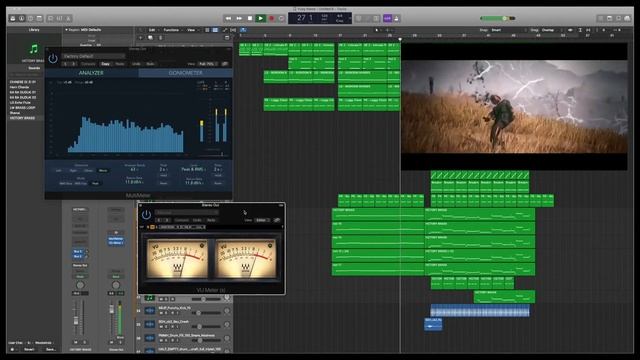Toggle the Metronome click button

coord(396,18)
